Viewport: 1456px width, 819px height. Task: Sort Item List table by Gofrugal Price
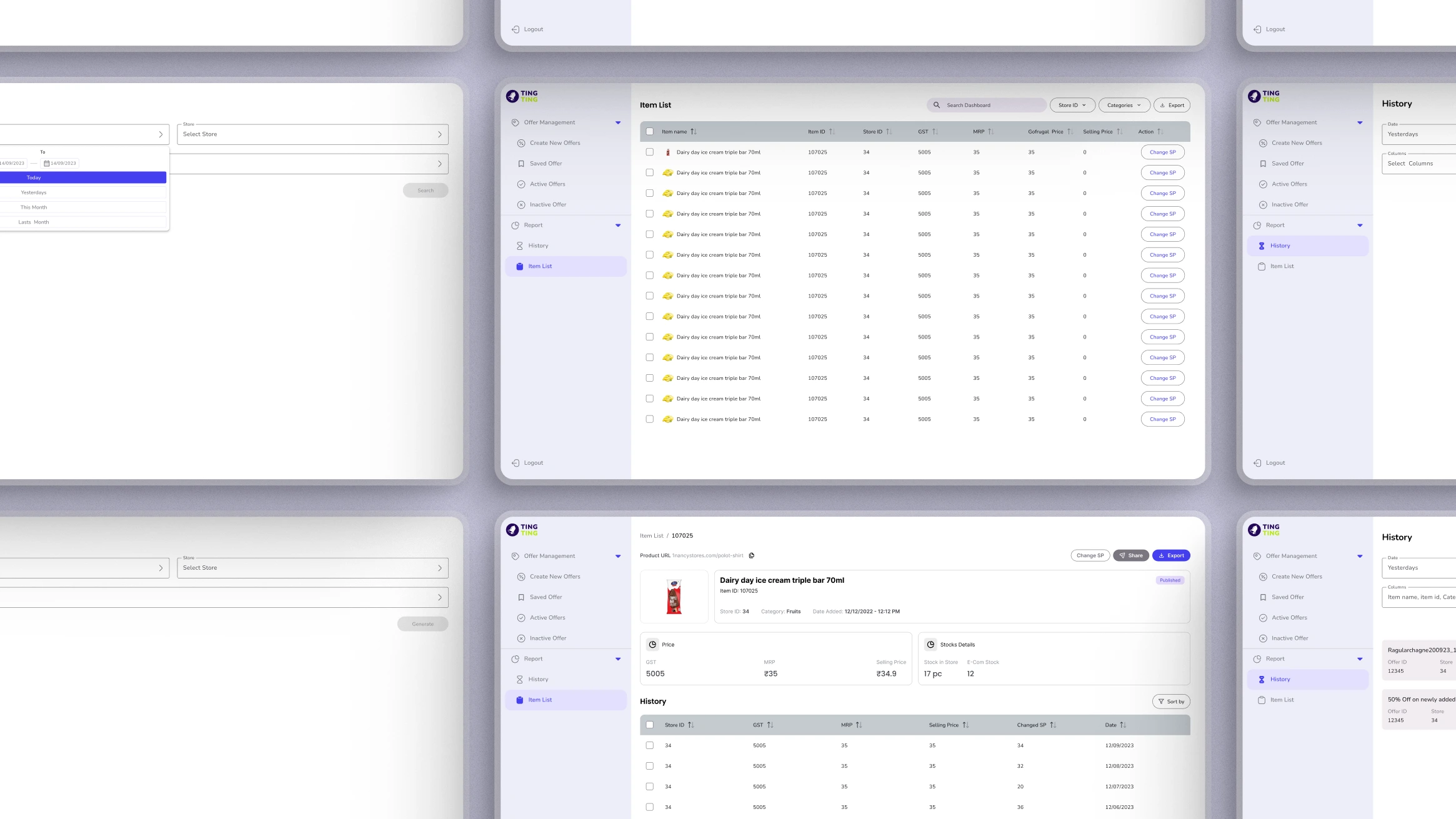1070,132
